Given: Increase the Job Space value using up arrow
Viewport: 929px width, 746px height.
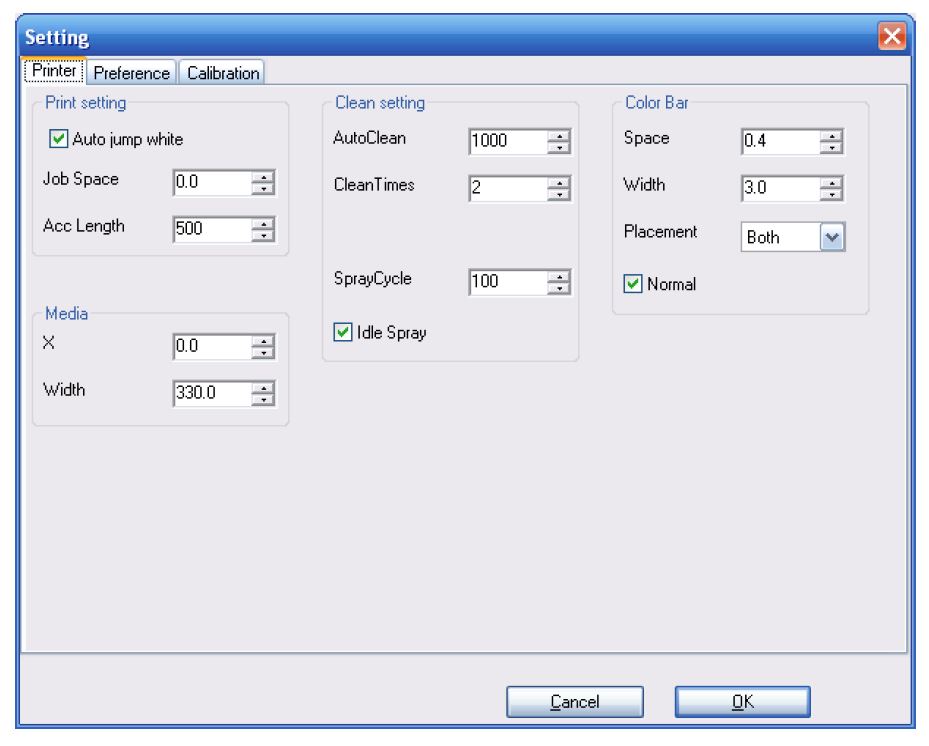Looking at the screenshot, I should click(263, 177).
